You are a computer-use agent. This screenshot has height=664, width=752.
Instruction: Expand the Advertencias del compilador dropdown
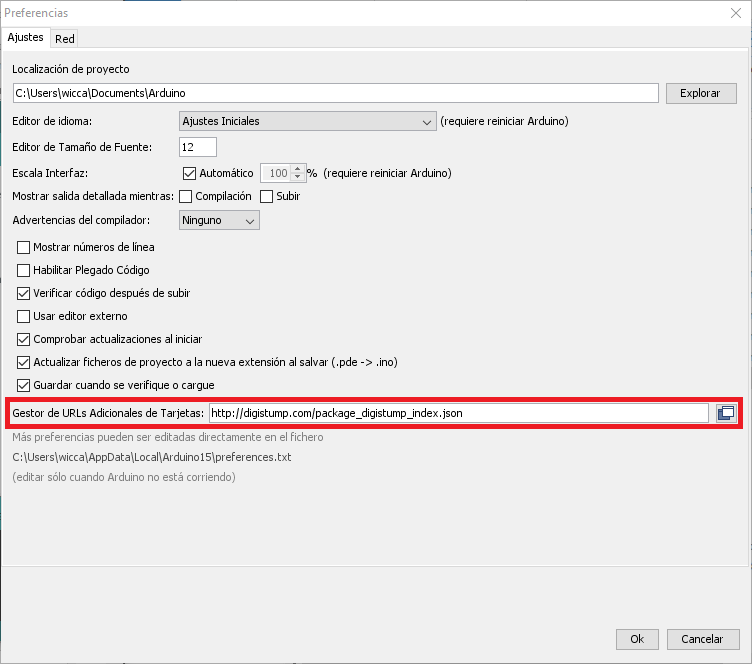219,220
